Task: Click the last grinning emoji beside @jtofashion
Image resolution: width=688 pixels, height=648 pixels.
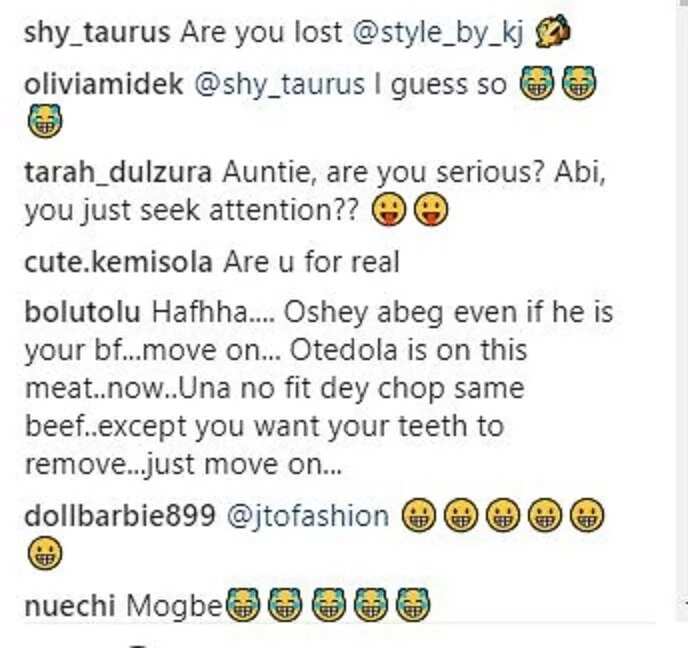Action: 587,515
